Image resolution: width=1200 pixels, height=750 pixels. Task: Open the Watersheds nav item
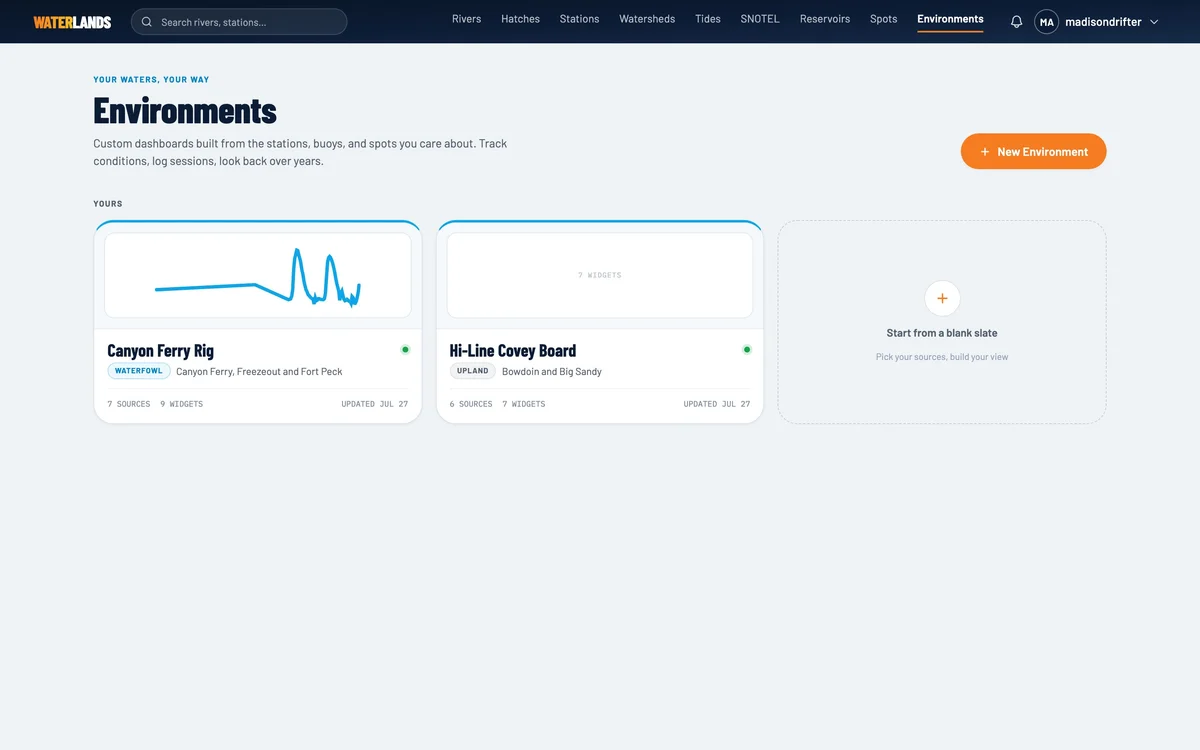(x=647, y=19)
